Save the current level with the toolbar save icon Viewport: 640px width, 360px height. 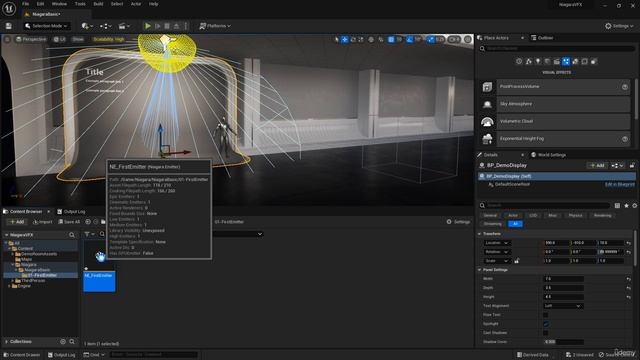point(9,26)
